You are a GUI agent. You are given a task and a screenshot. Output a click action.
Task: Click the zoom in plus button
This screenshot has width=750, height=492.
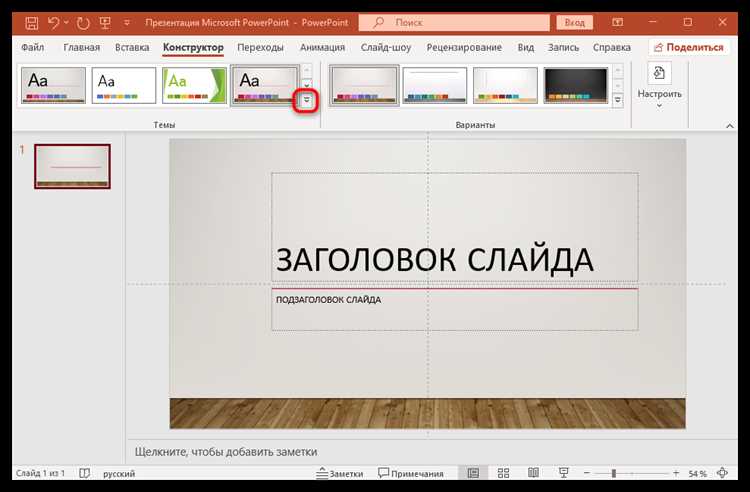click(x=676, y=473)
